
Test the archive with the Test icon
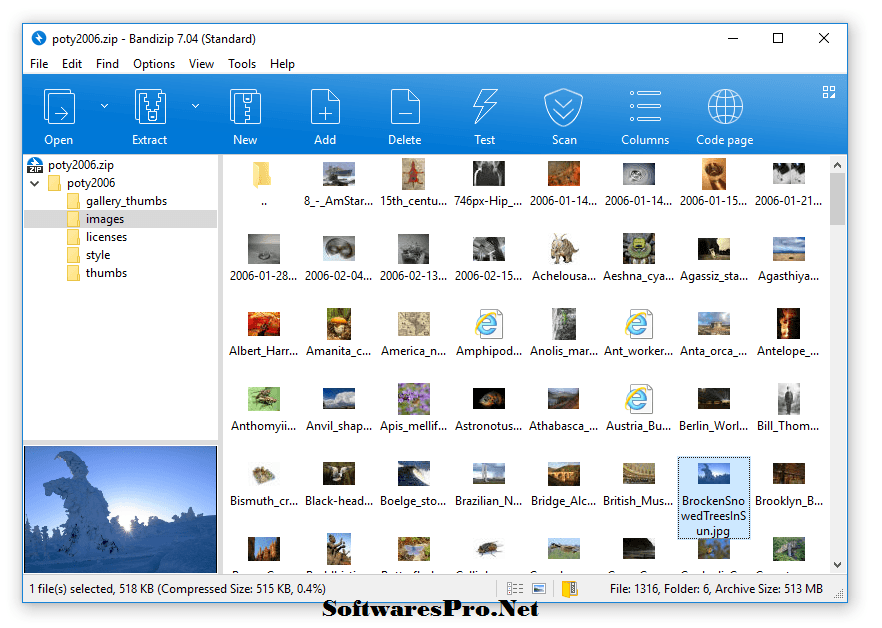tap(484, 110)
